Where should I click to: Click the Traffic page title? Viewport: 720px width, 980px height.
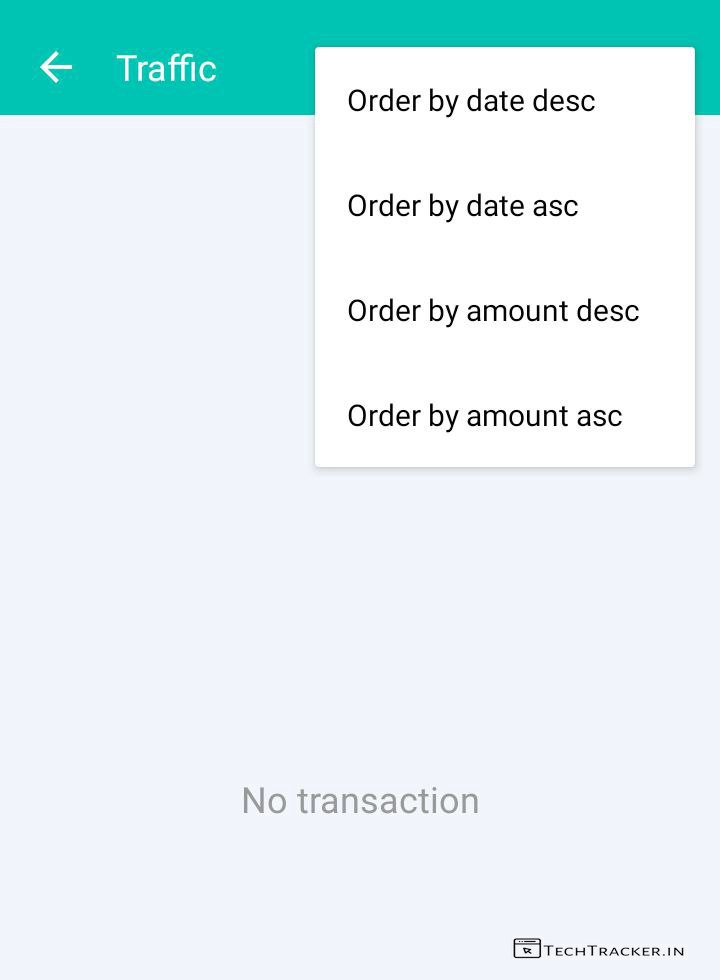point(166,68)
